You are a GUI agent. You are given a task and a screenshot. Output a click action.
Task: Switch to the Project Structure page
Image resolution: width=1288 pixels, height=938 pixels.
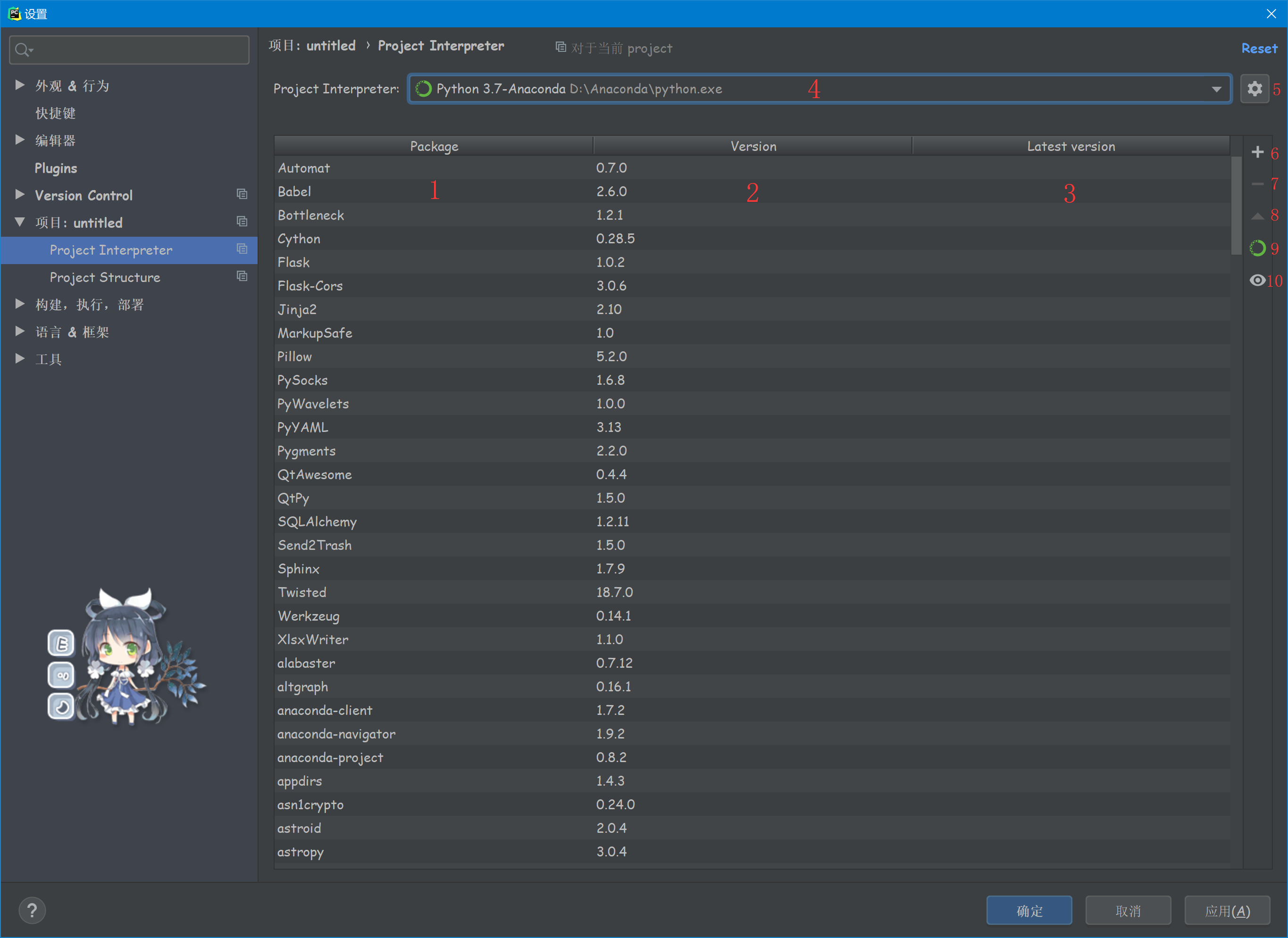(104, 277)
